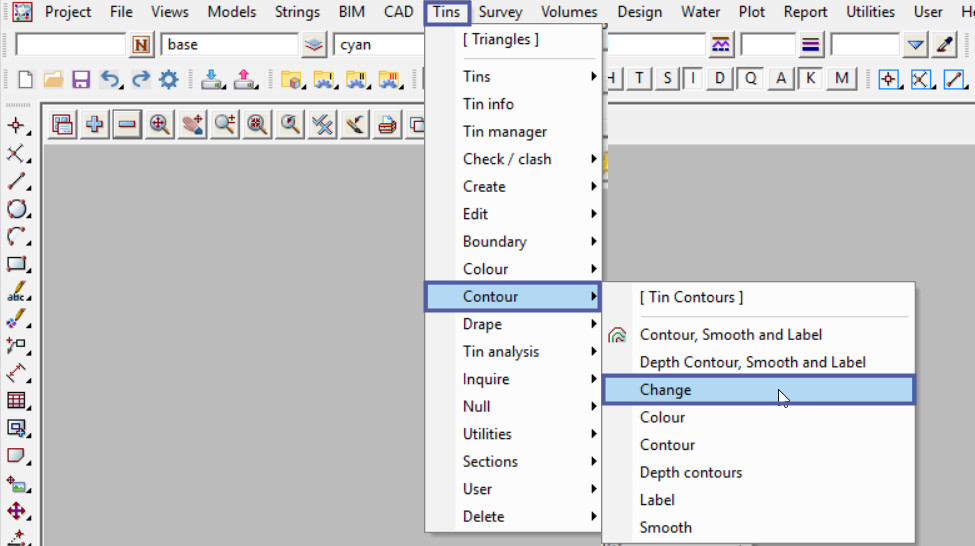Click the Print plot icon in view toolbar
The image size is (975, 546).
click(386, 125)
